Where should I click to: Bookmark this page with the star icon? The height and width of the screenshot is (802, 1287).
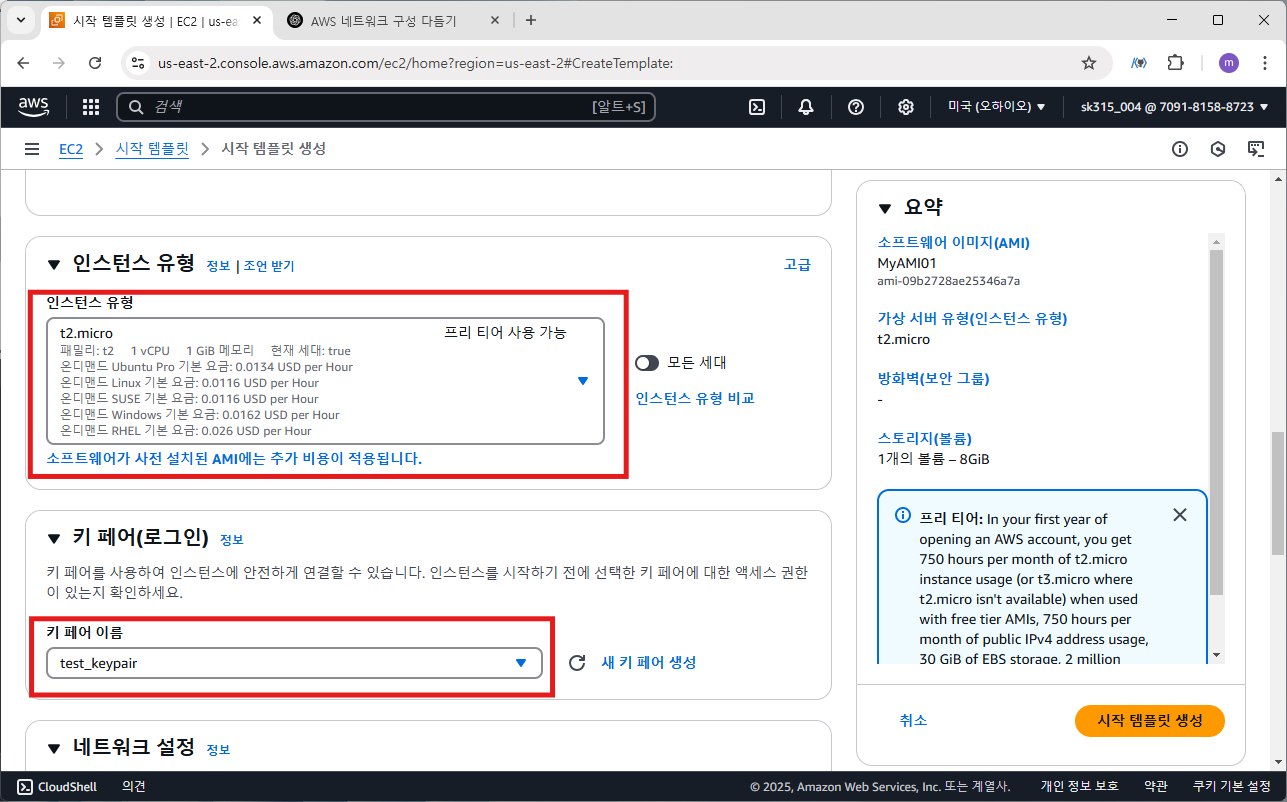[1089, 63]
